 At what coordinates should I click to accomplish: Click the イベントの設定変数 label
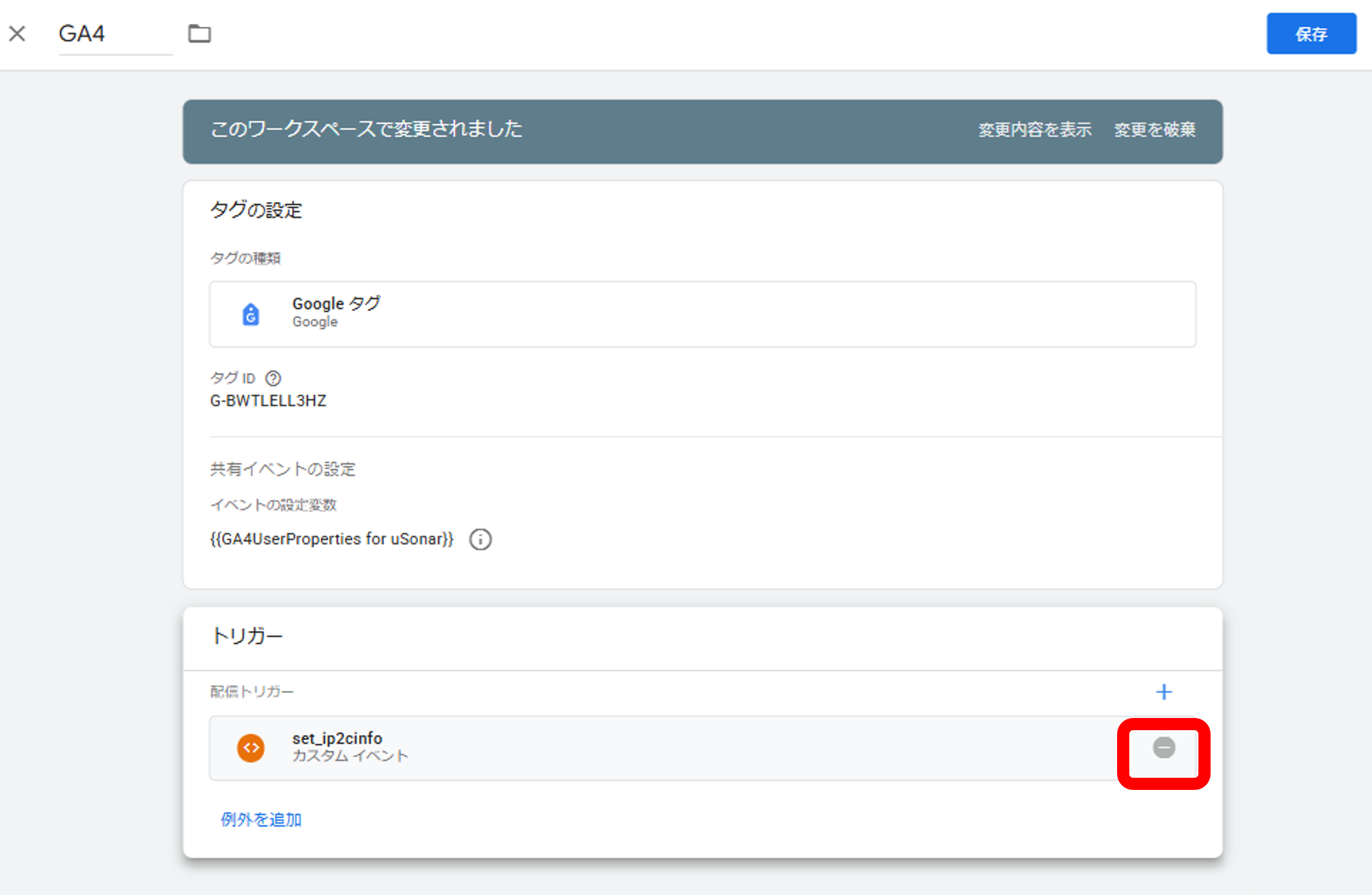(x=273, y=505)
